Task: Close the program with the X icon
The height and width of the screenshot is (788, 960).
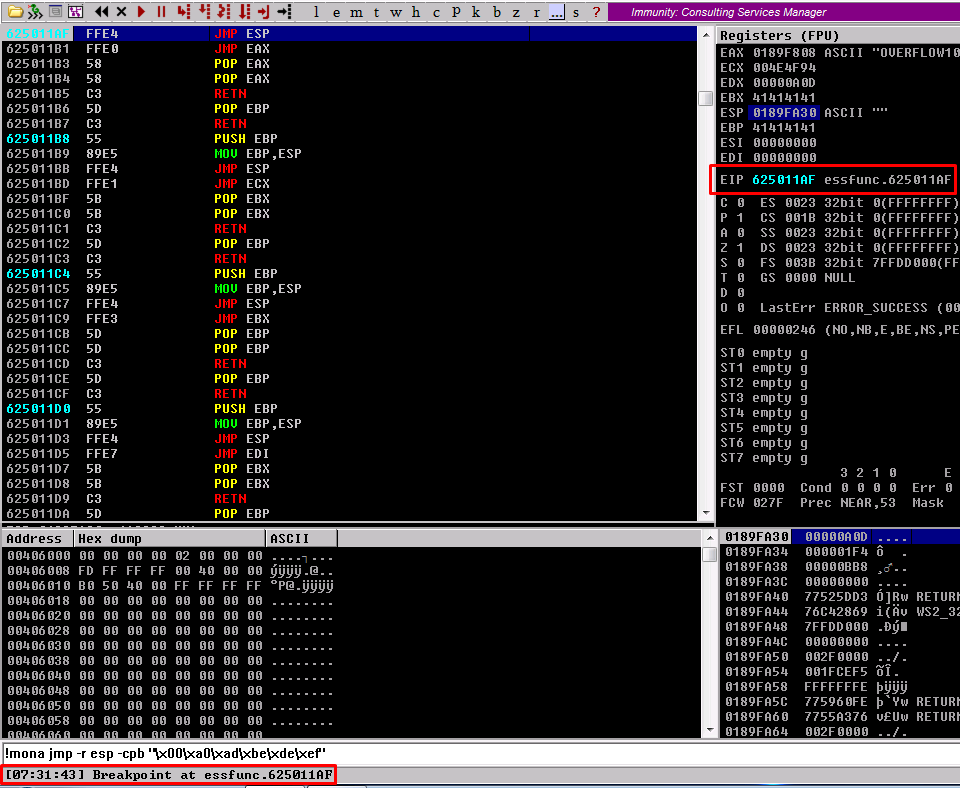Action: coord(121,11)
